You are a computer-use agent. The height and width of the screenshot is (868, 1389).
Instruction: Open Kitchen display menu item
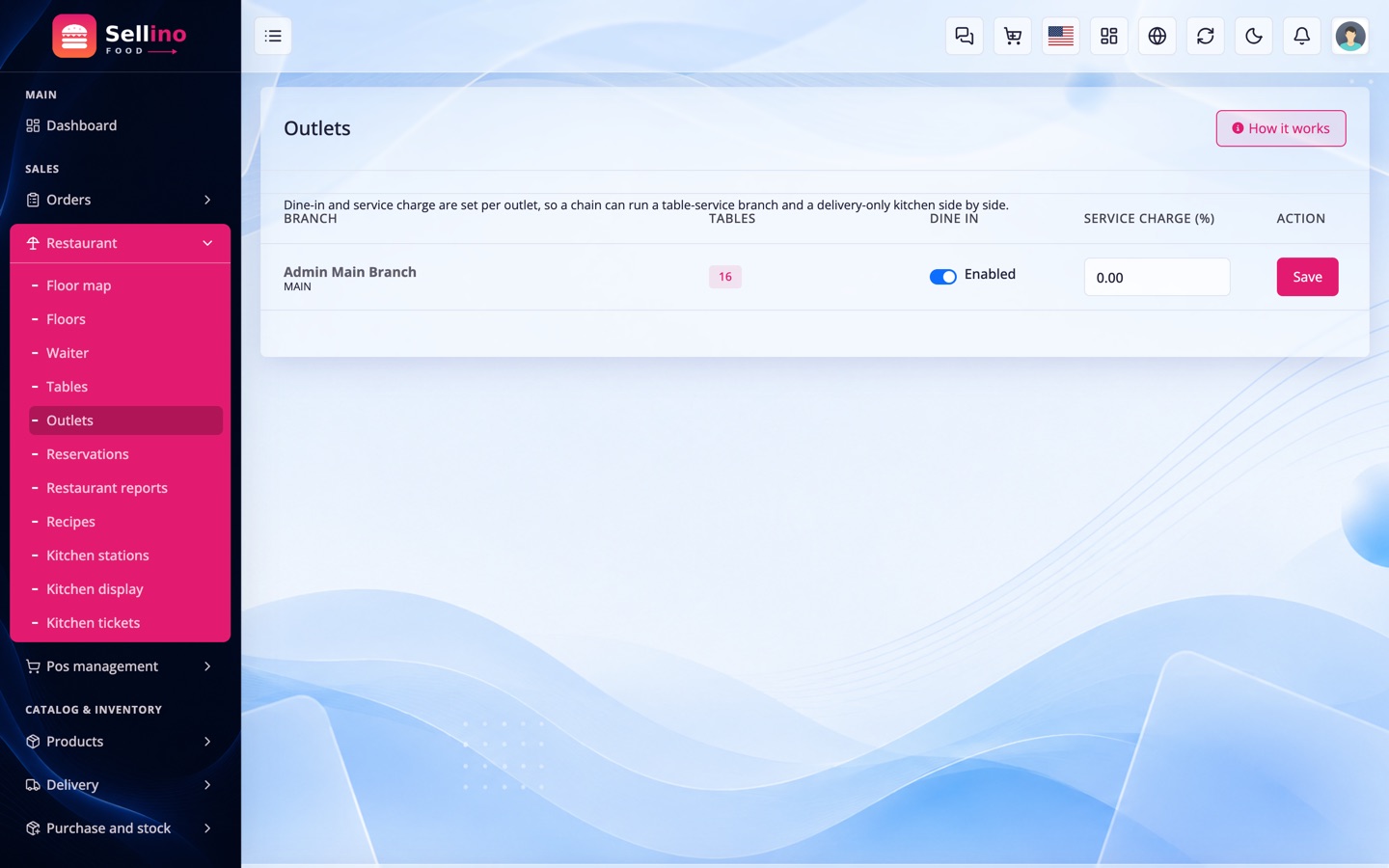[x=125, y=589]
